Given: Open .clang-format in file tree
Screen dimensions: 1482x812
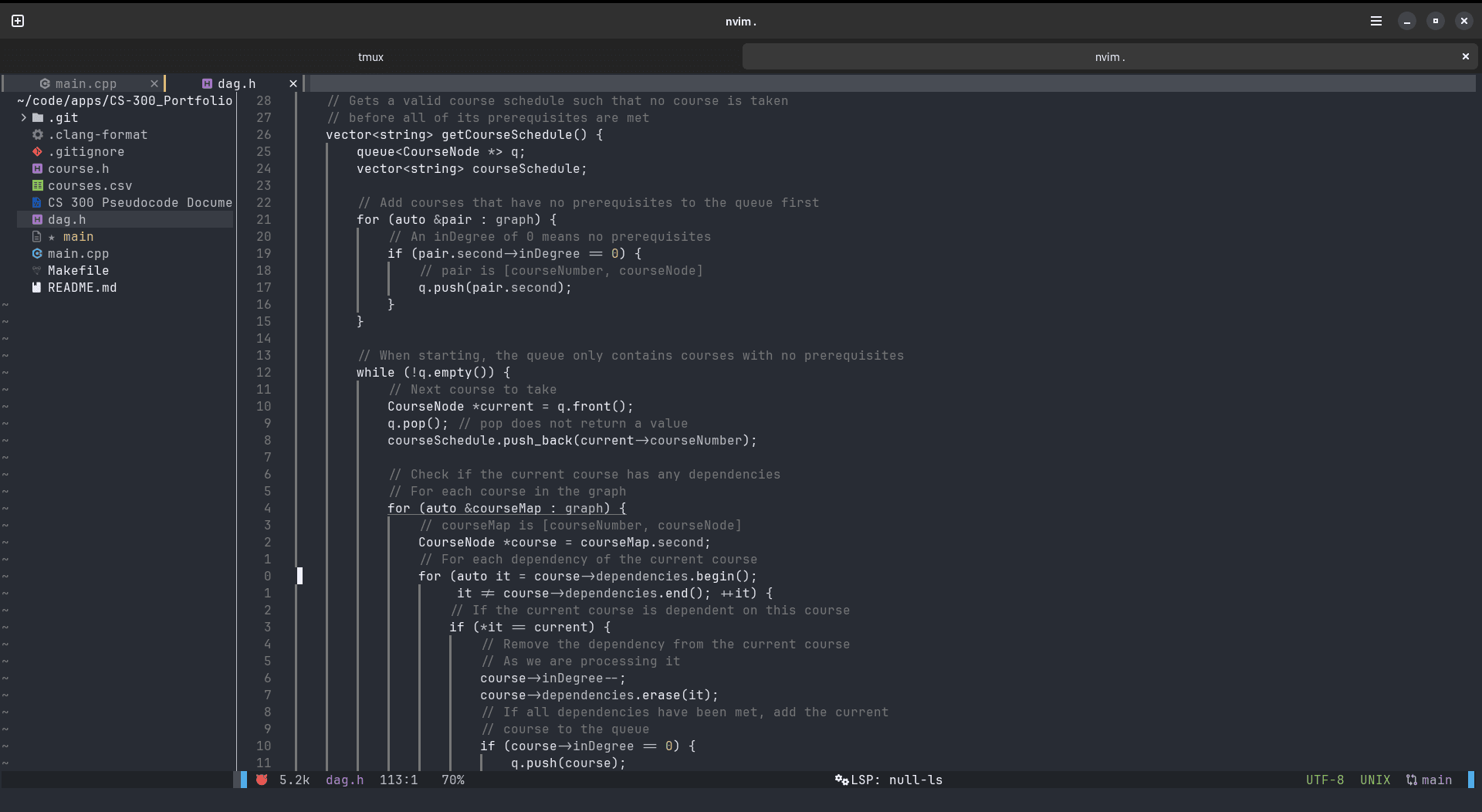Looking at the screenshot, I should point(97,134).
